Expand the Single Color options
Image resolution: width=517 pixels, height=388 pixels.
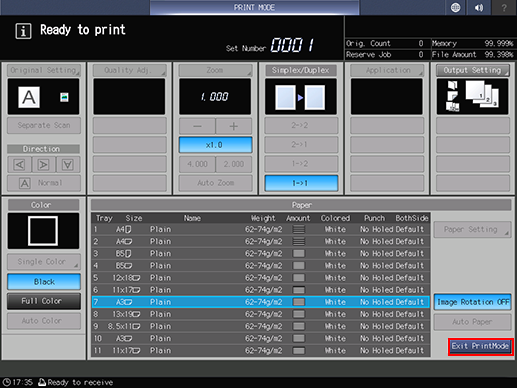click(44, 262)
